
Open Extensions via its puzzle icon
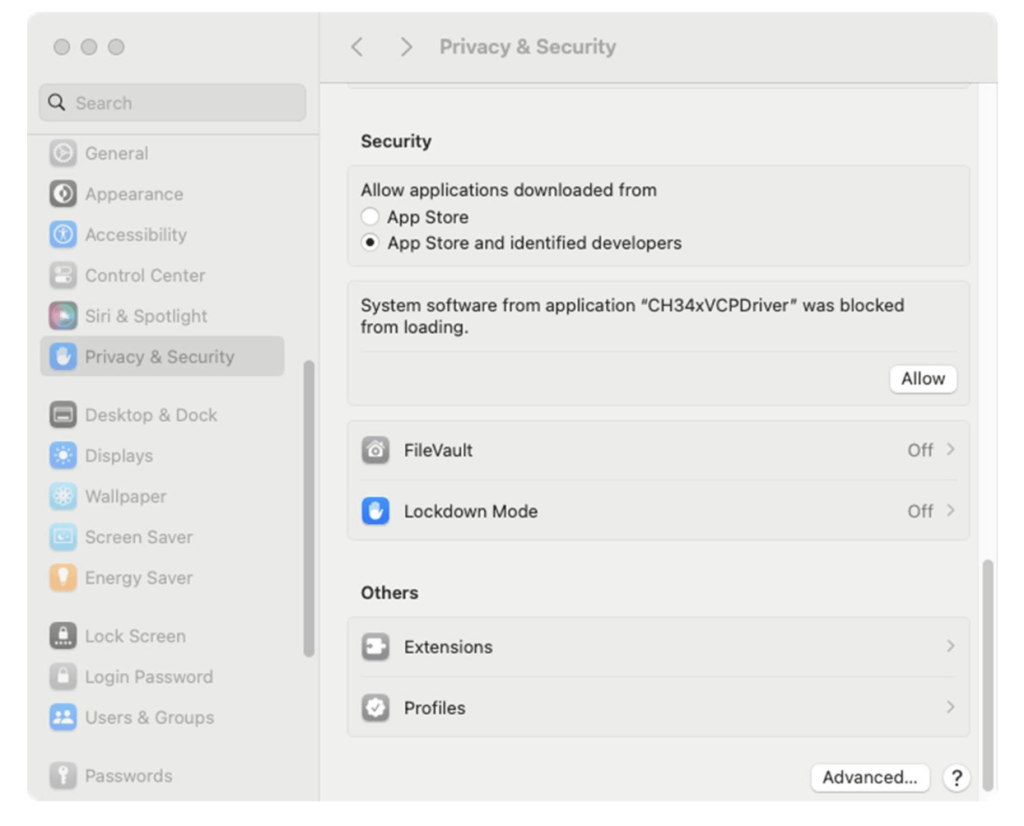pos(375,647)
